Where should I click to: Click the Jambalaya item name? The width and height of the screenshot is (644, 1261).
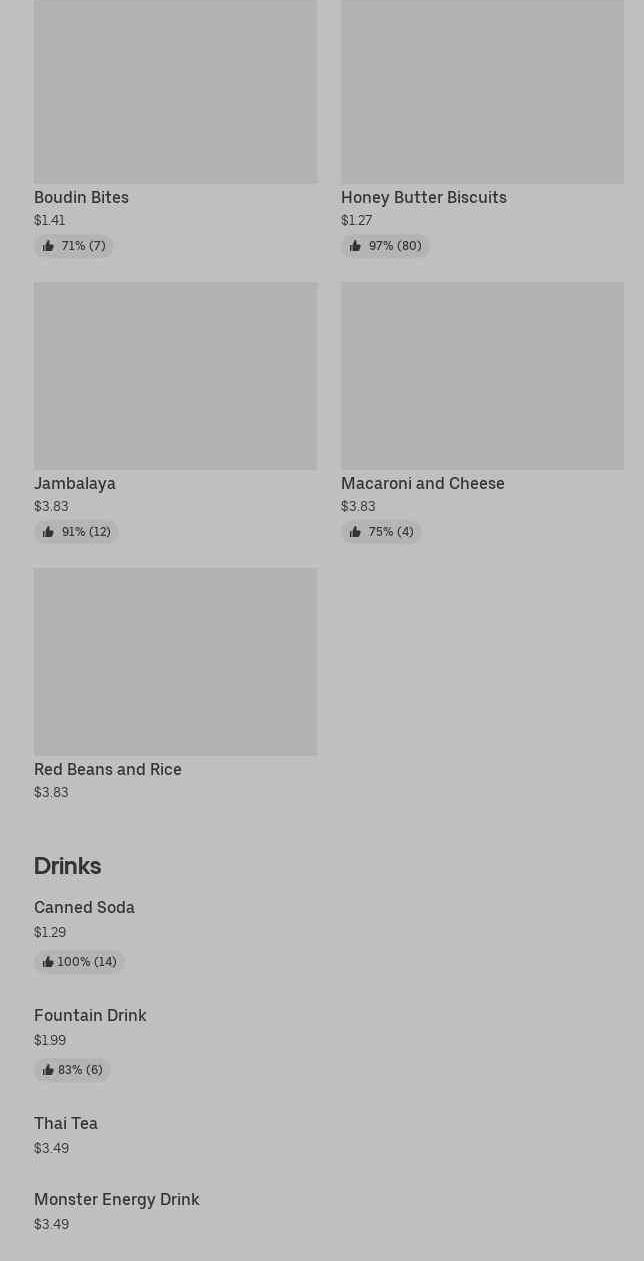click(x=75, y=483)
